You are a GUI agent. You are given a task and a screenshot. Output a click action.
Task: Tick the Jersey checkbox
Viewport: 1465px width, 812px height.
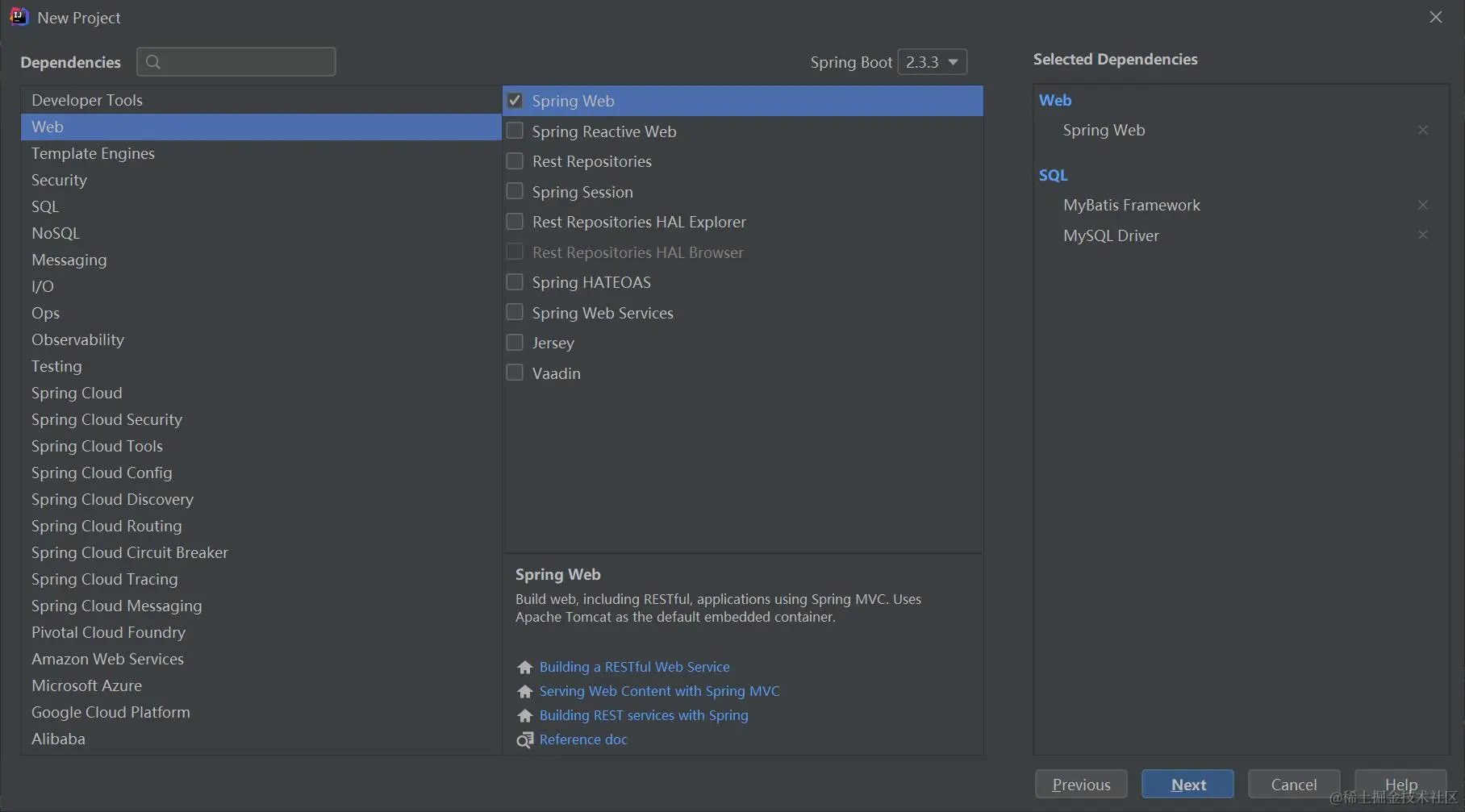[515, 343]
